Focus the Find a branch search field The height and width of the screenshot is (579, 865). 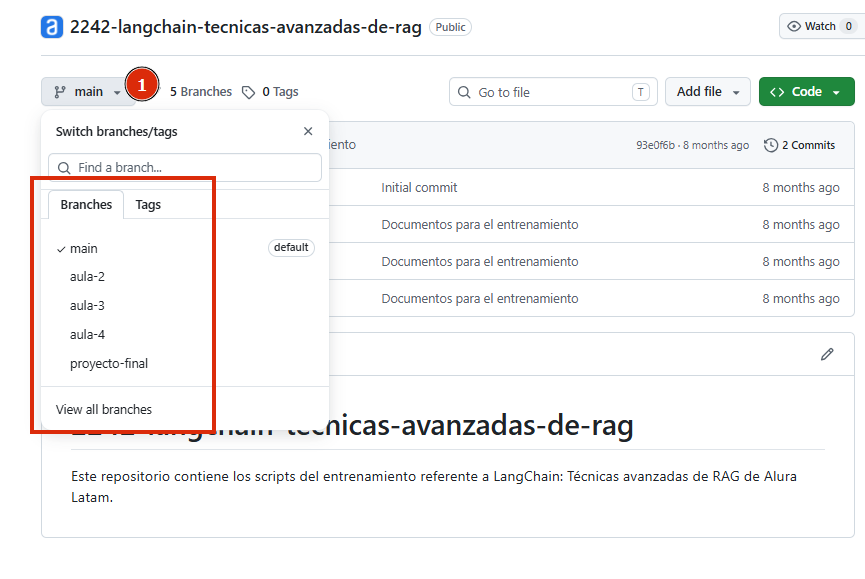185,168
